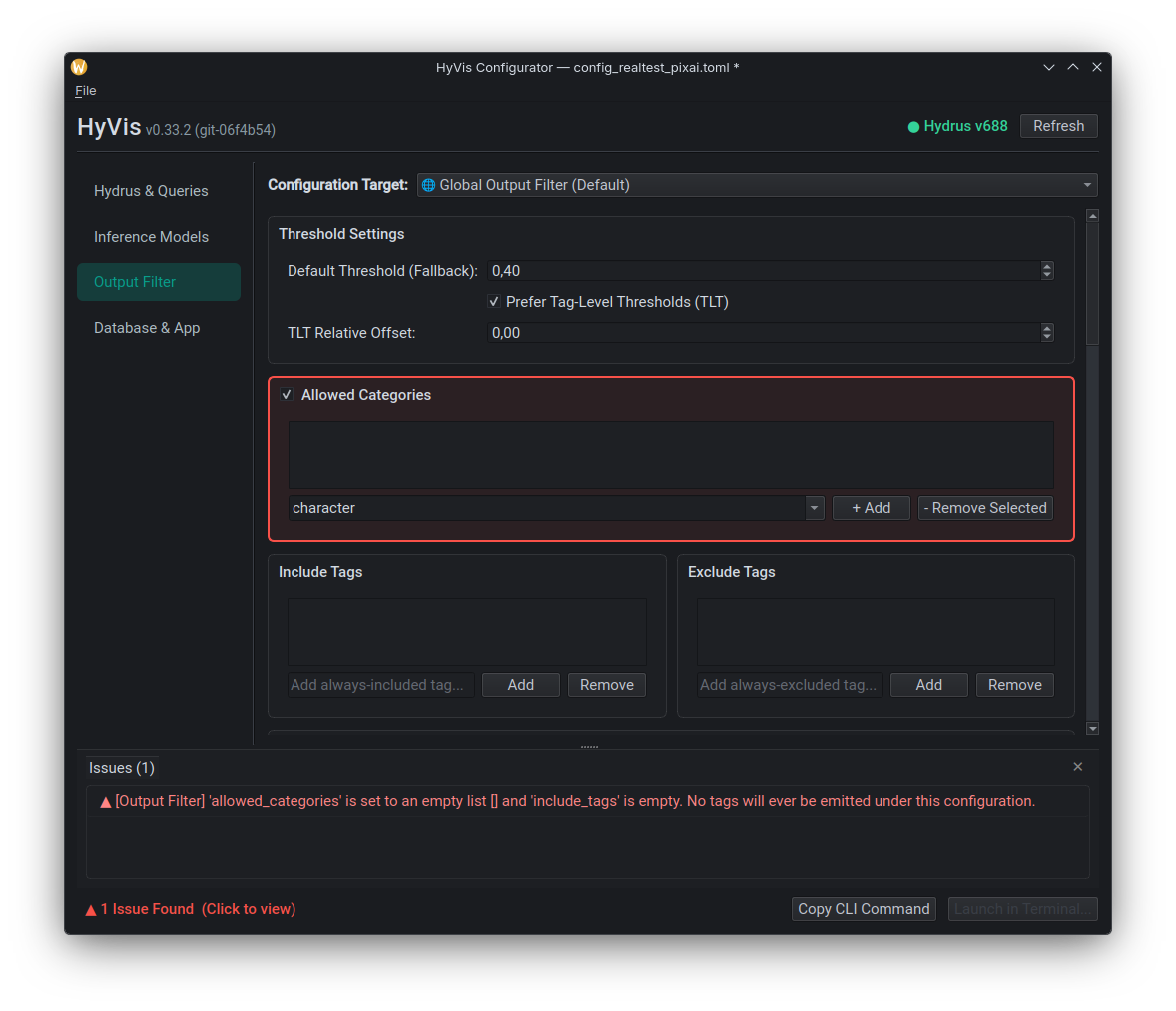Increase TLT Relative Offset with up arrow
Viewport: 1176px width, 1011px height.
click(1047, 327)
